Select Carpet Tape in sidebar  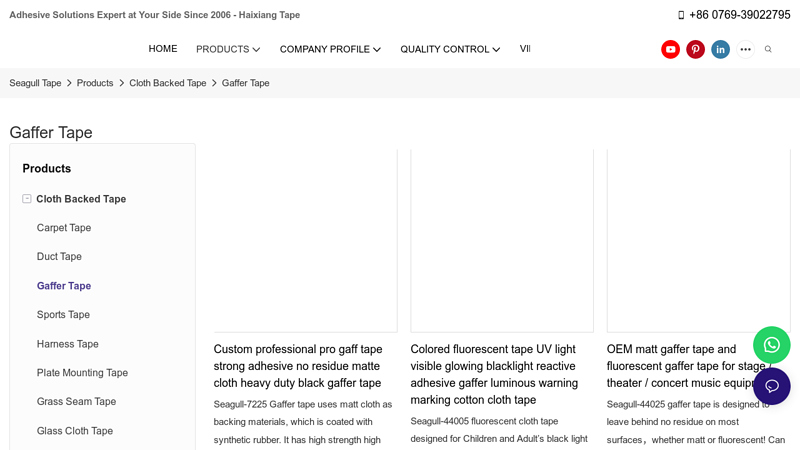click(x=64, y=228)
